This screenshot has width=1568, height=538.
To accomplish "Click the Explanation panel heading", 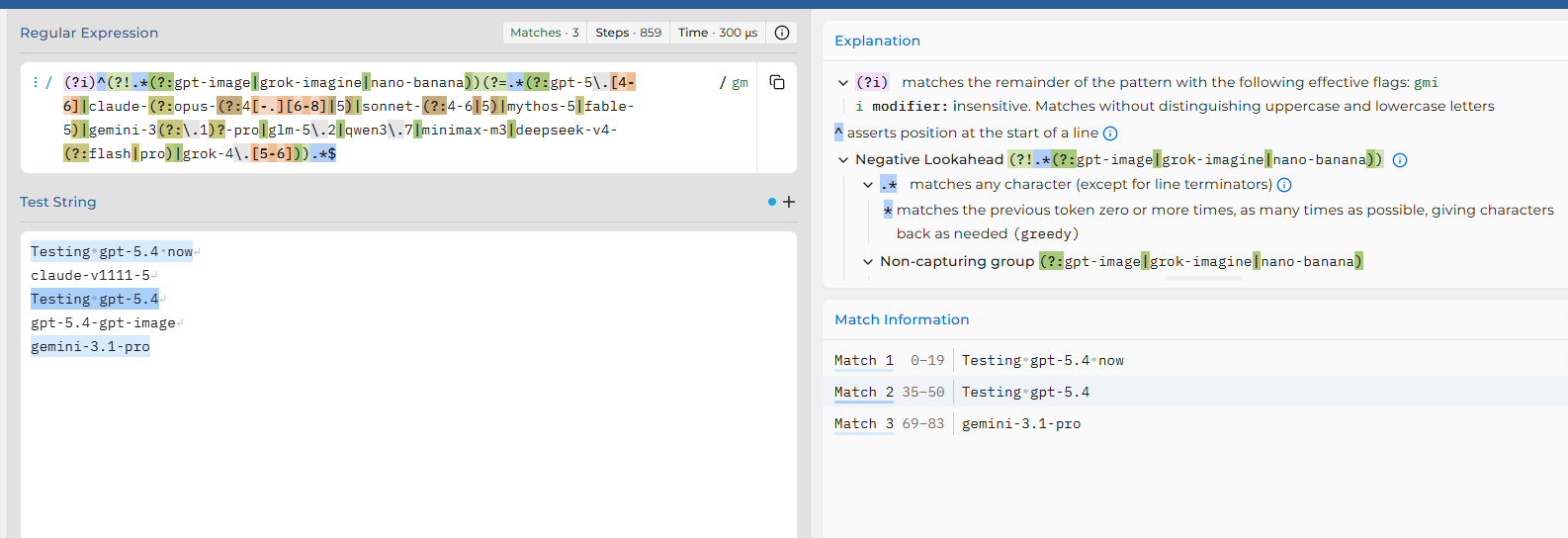I will (x=877, y=41).
